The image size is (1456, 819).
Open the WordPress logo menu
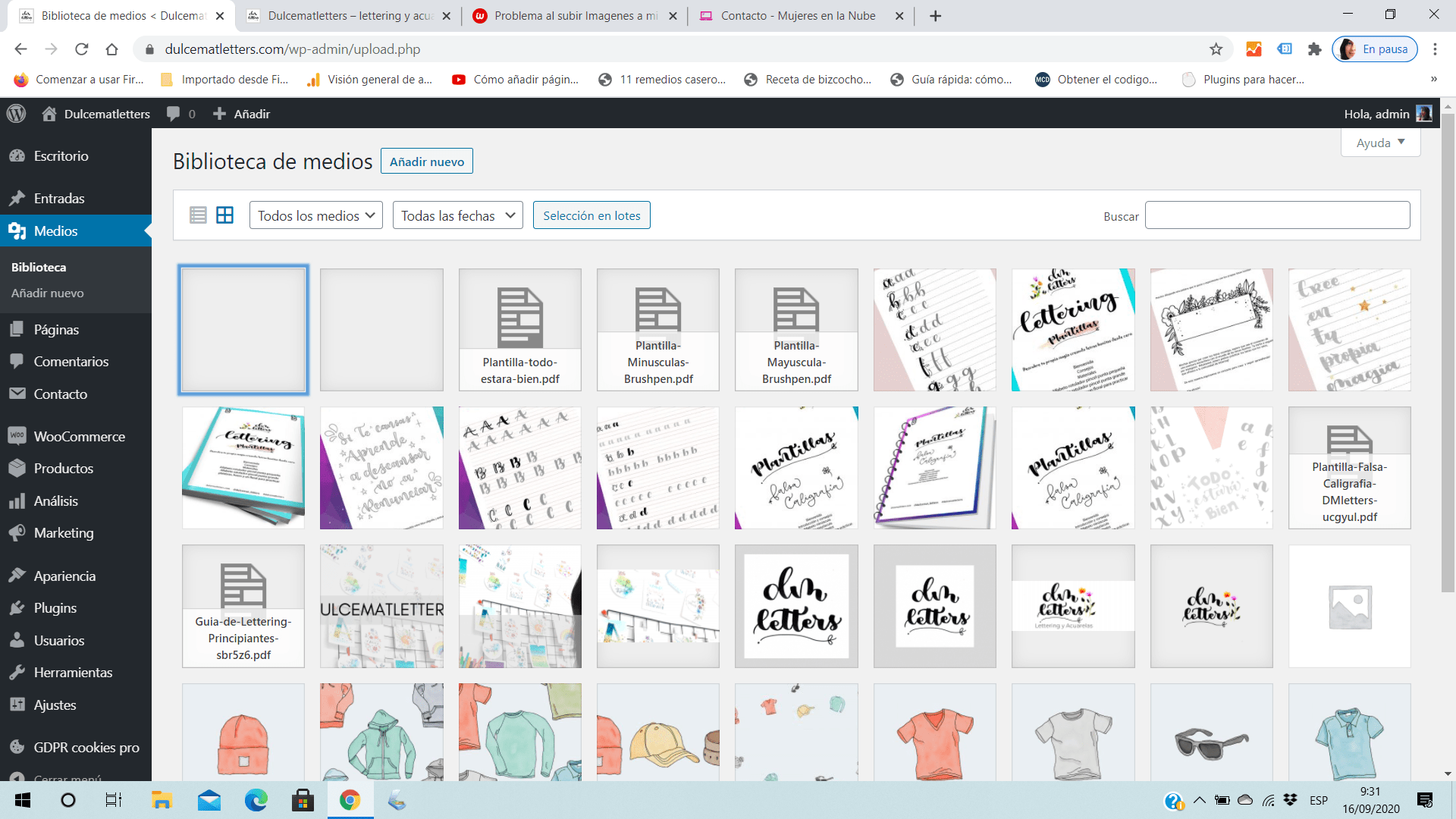(x=16, y=114)
